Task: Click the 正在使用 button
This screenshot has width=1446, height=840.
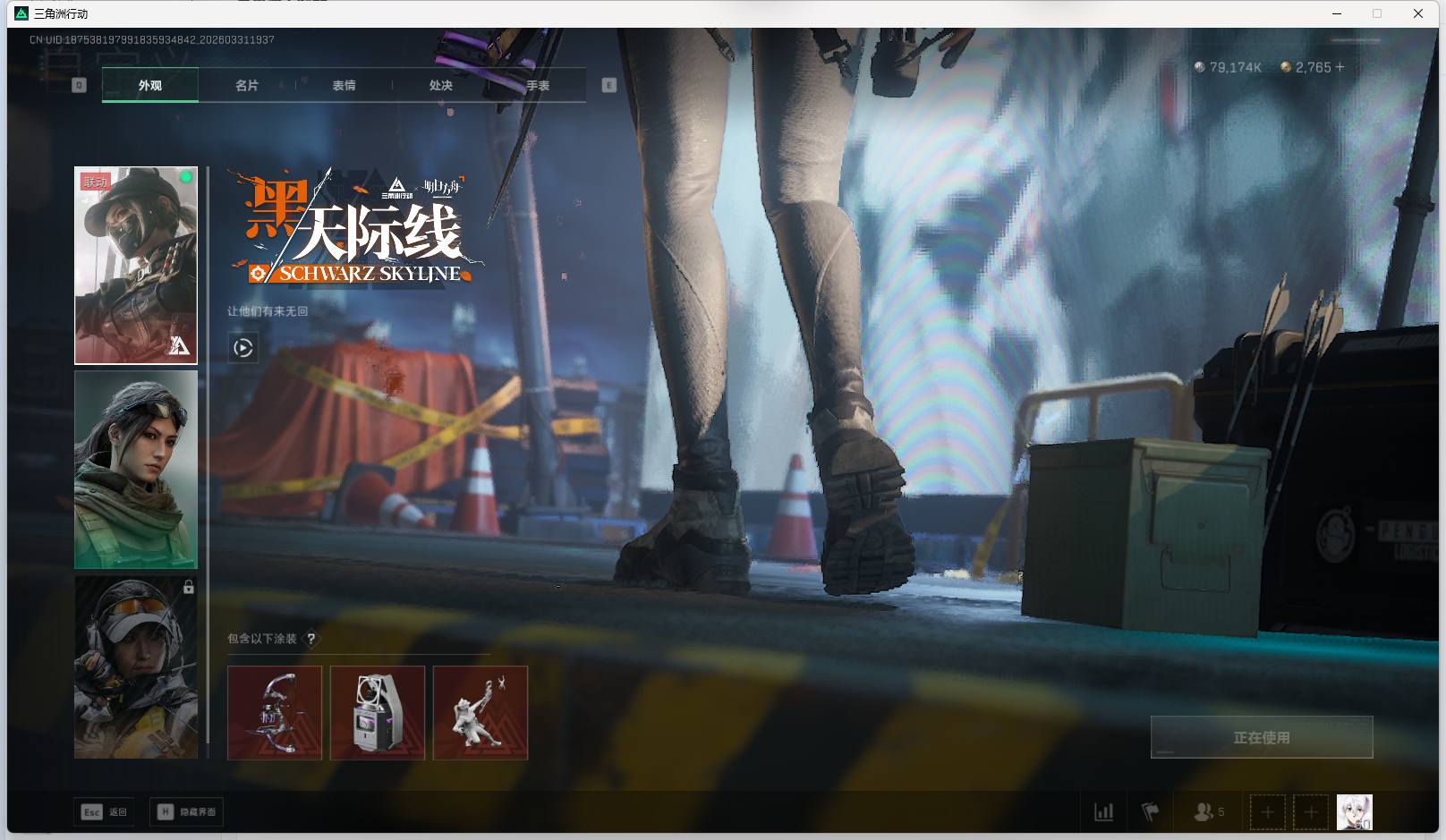Action: click(x=1262, y=737)
